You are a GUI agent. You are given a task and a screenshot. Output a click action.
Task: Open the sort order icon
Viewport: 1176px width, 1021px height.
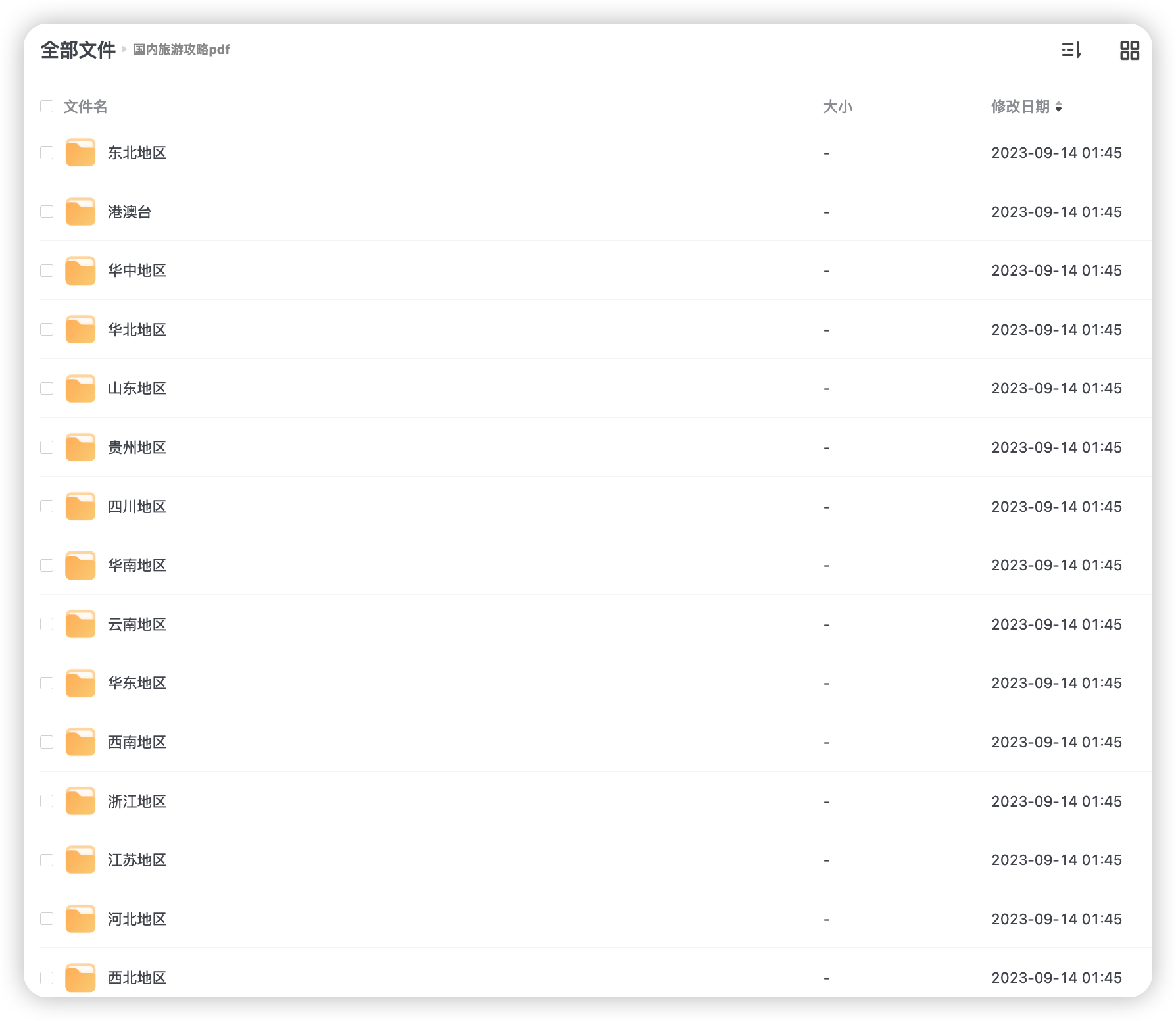[x=1071, y=50]
